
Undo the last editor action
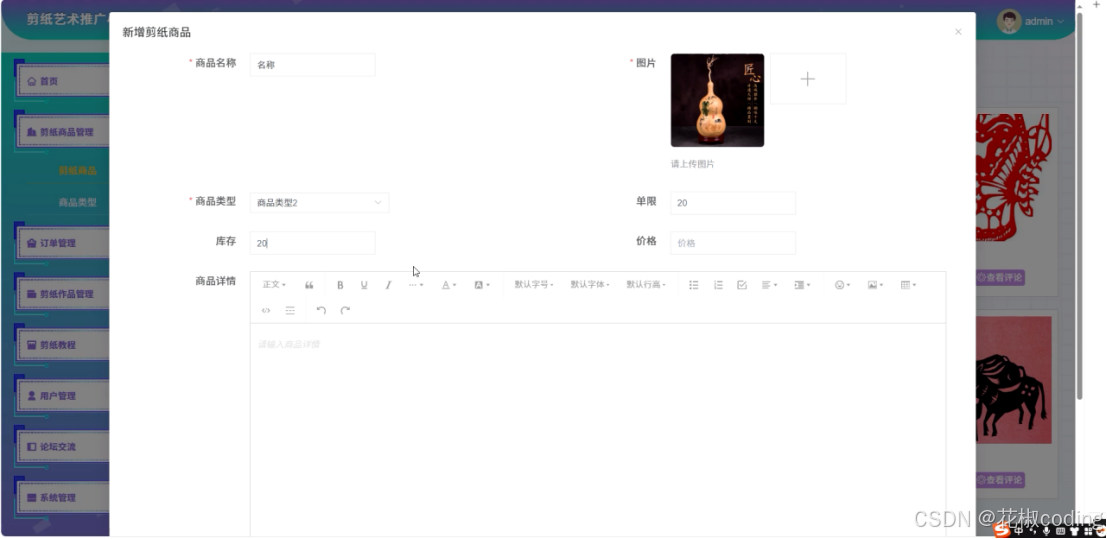coord(321,310)
